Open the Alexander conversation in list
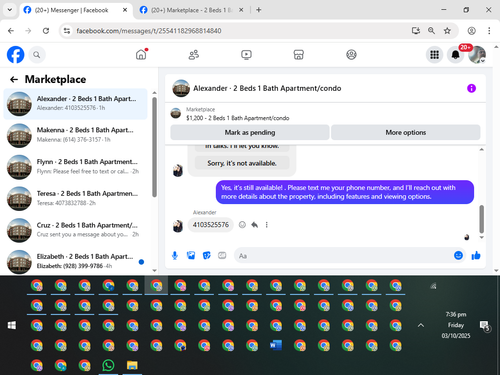Image resolution: width=500 pixels, height=375 pixels. pos(75,104)
